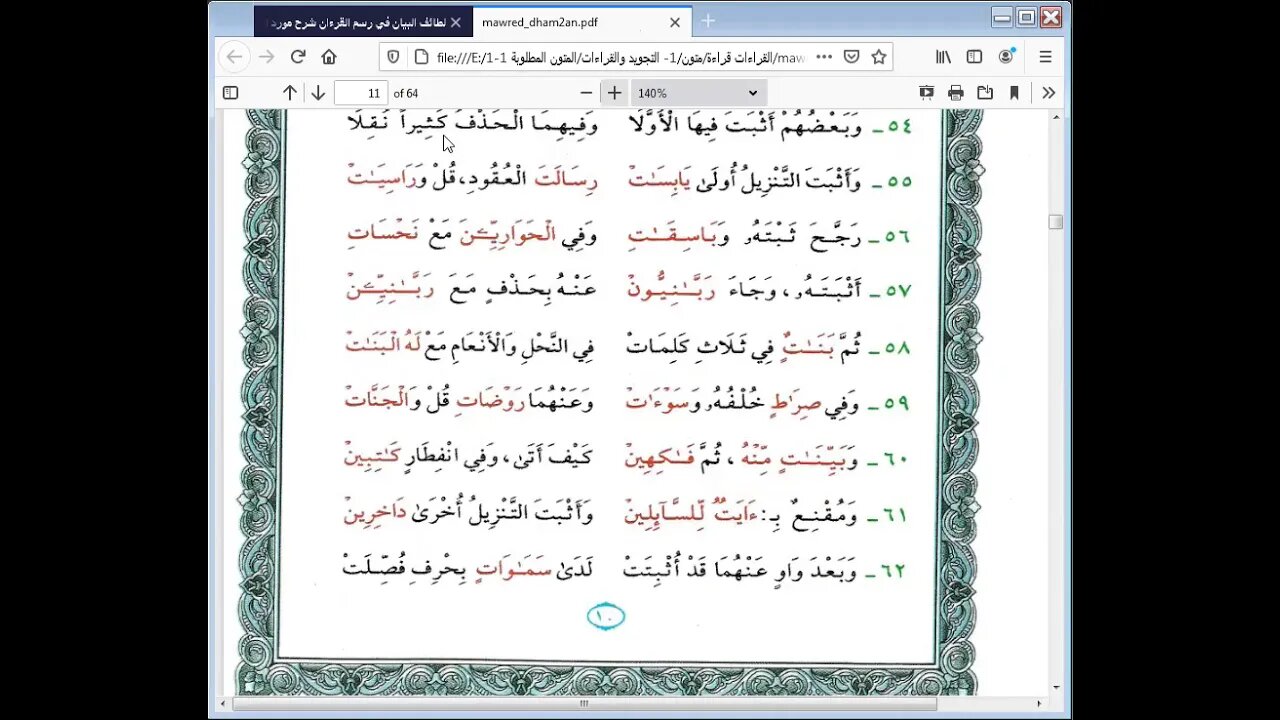The image size is (1280, 720).
Task: Click the scrollbar down arrow
Action: point(1056,688)
